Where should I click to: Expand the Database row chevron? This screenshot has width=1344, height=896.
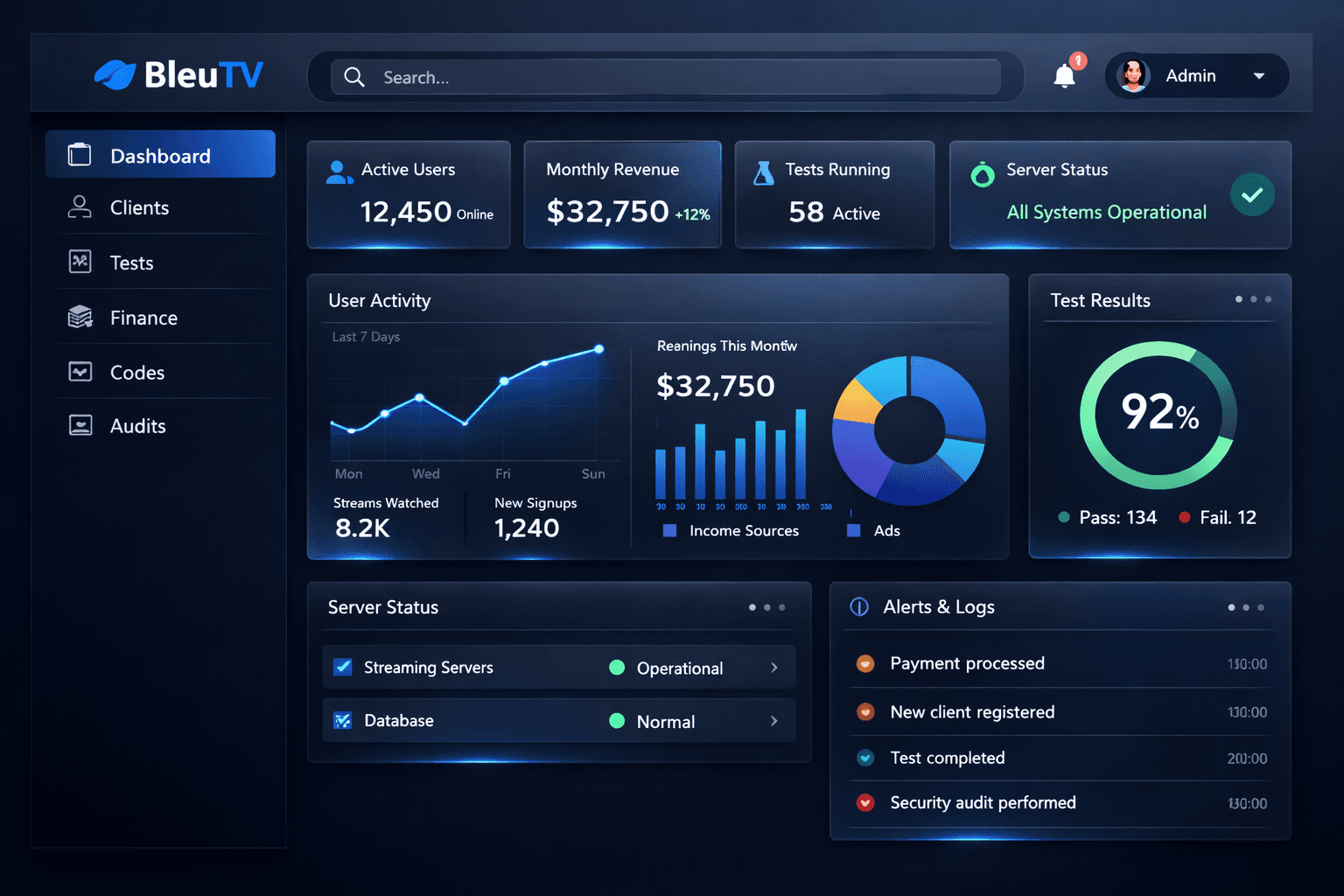pos(774,721)
